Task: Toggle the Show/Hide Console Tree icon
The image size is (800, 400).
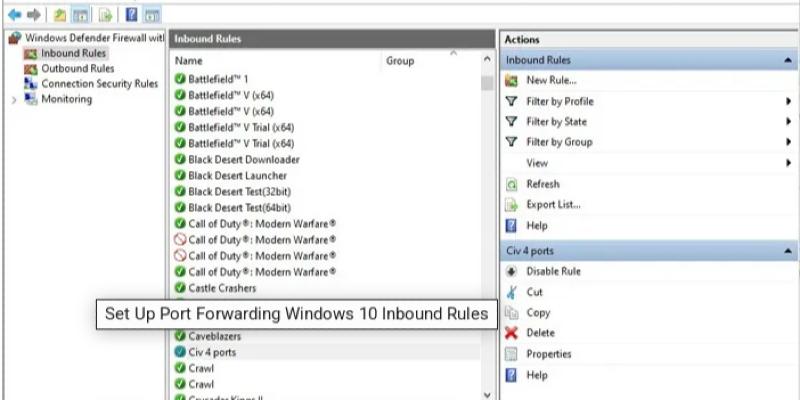Action: coord(80,16)
